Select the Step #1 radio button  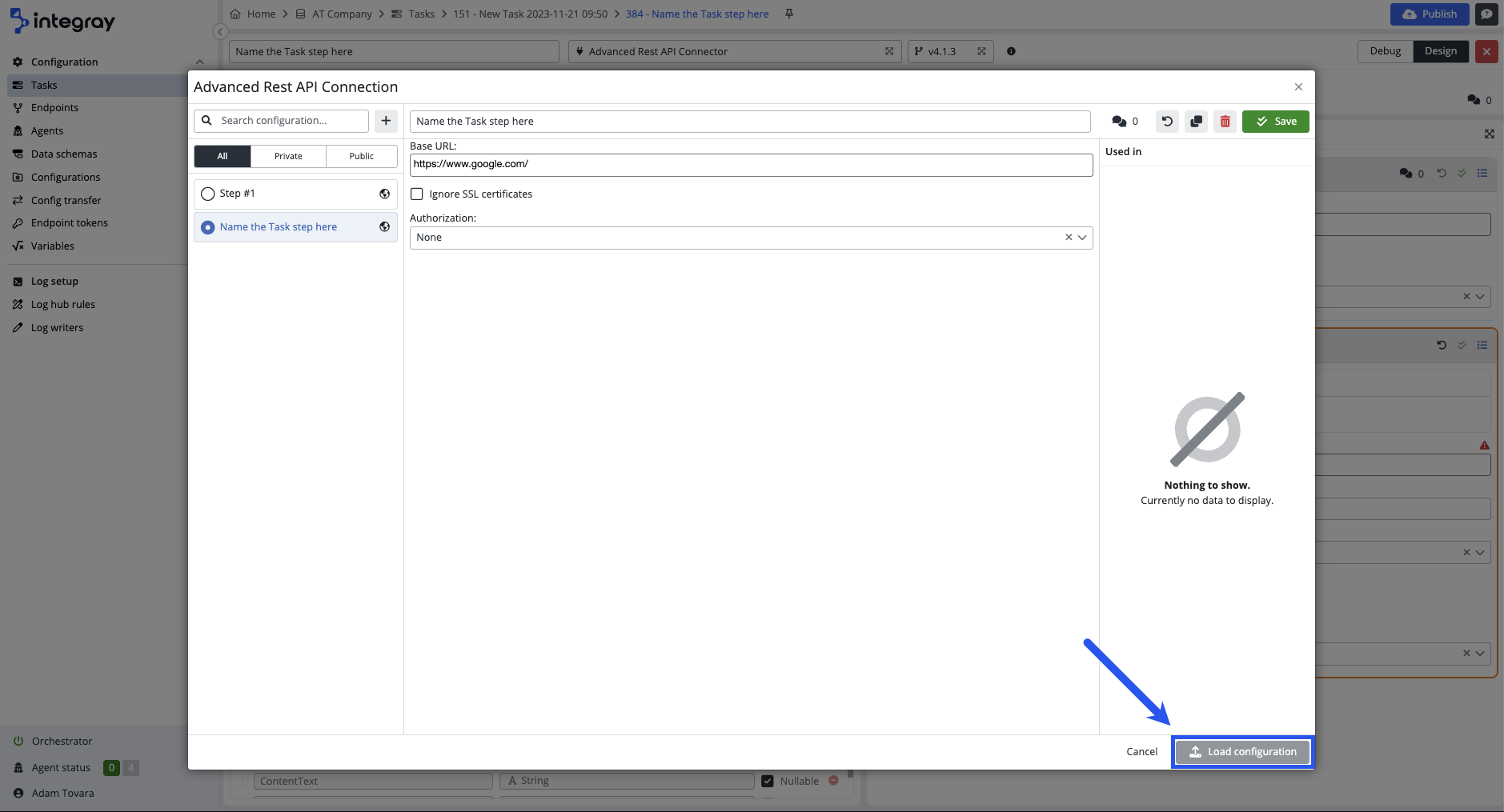208,194
